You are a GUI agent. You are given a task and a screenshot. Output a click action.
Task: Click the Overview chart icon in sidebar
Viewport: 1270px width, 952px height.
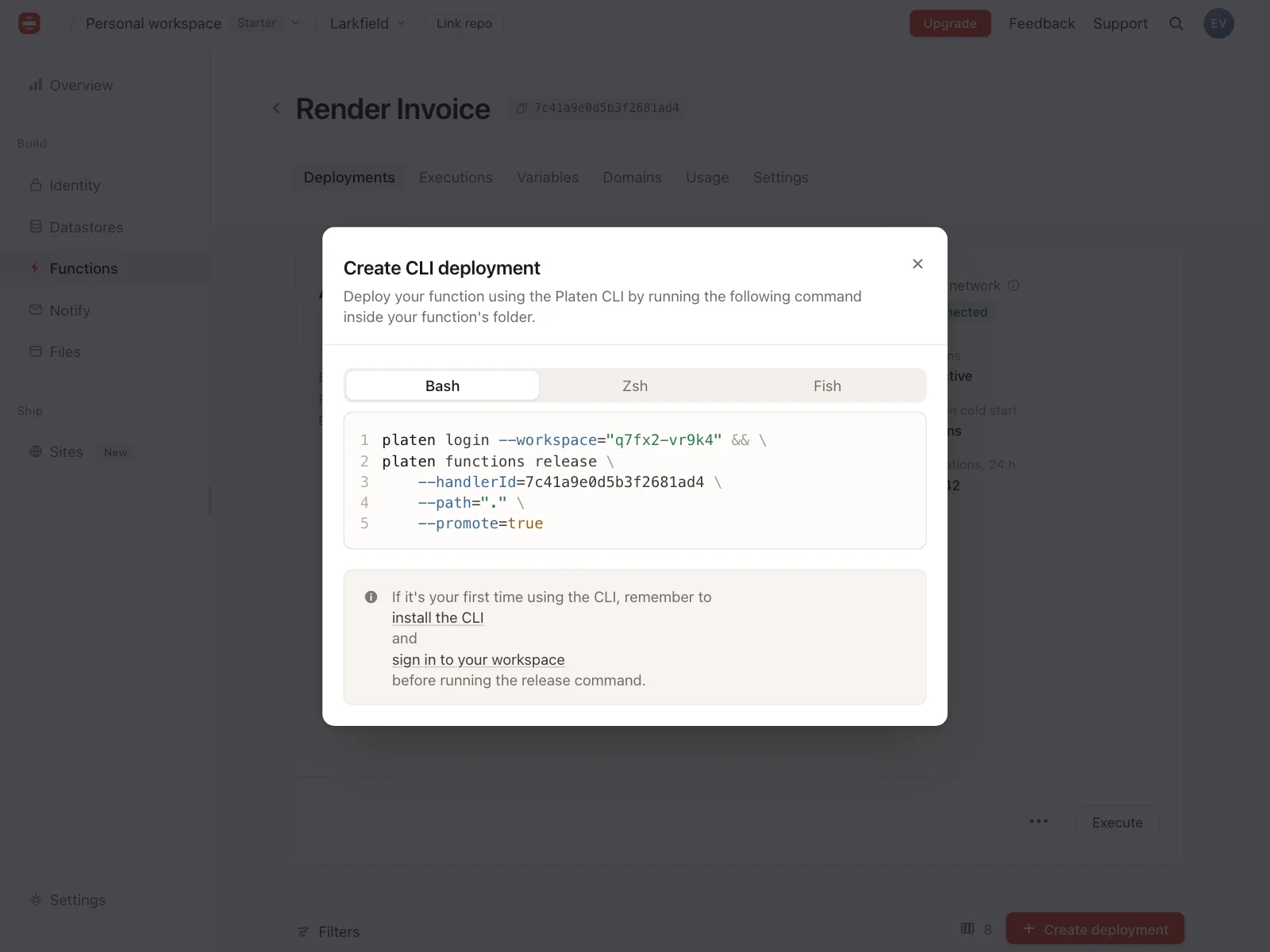pos(36,84)
